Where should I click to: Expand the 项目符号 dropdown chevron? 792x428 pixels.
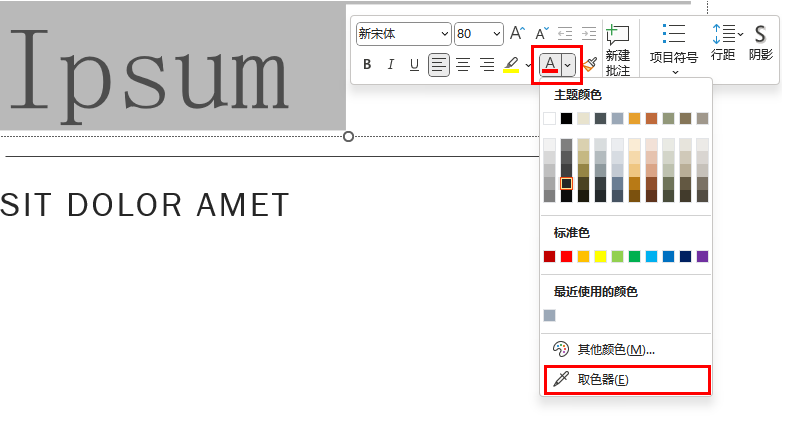(x=675, y=72)
